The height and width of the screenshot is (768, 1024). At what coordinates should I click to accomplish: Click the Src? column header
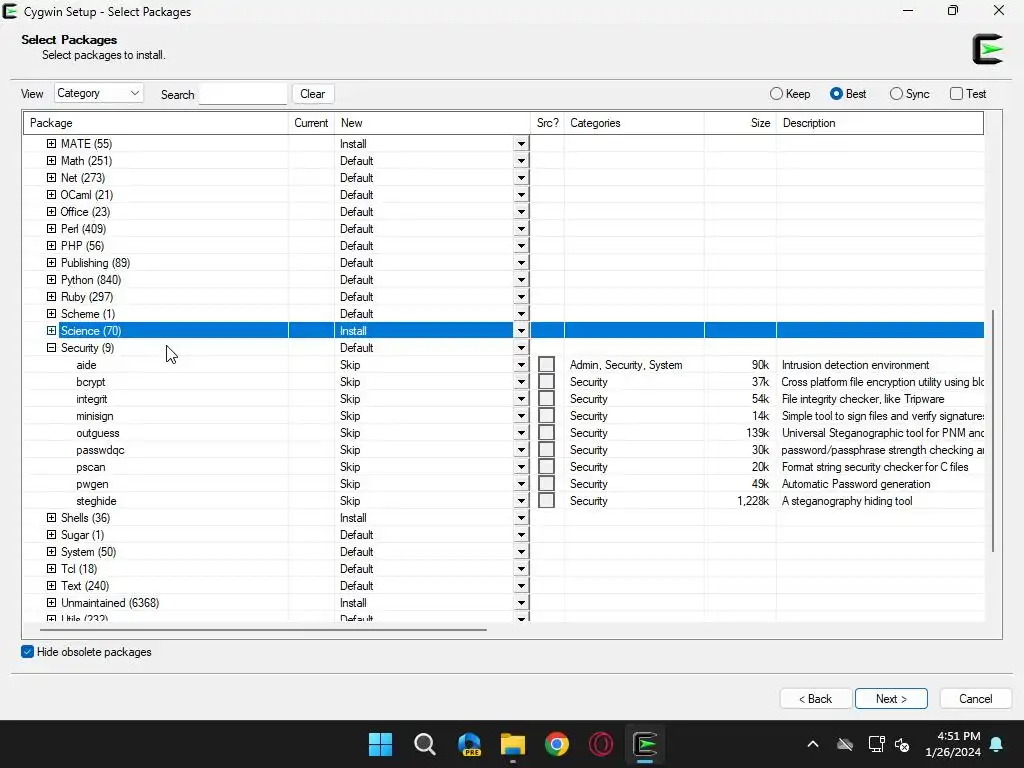pos(547,123)
